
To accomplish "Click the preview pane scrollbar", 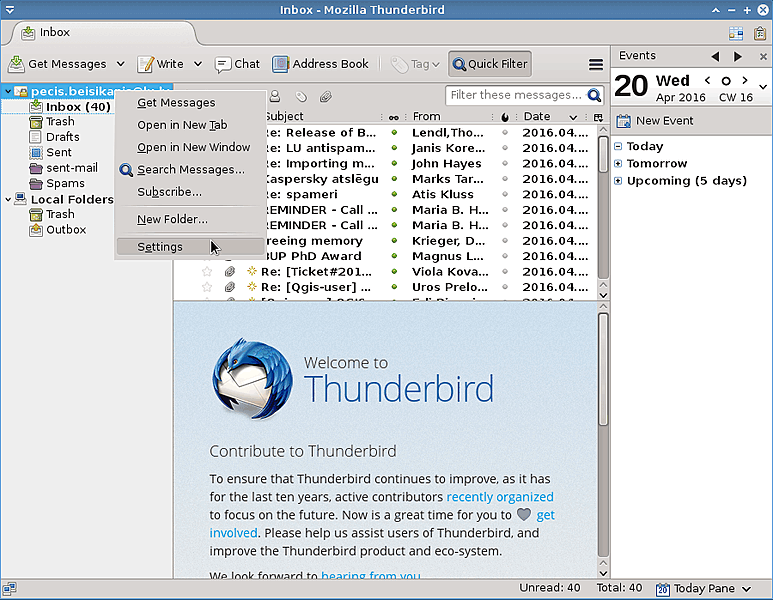I will 603,369.
